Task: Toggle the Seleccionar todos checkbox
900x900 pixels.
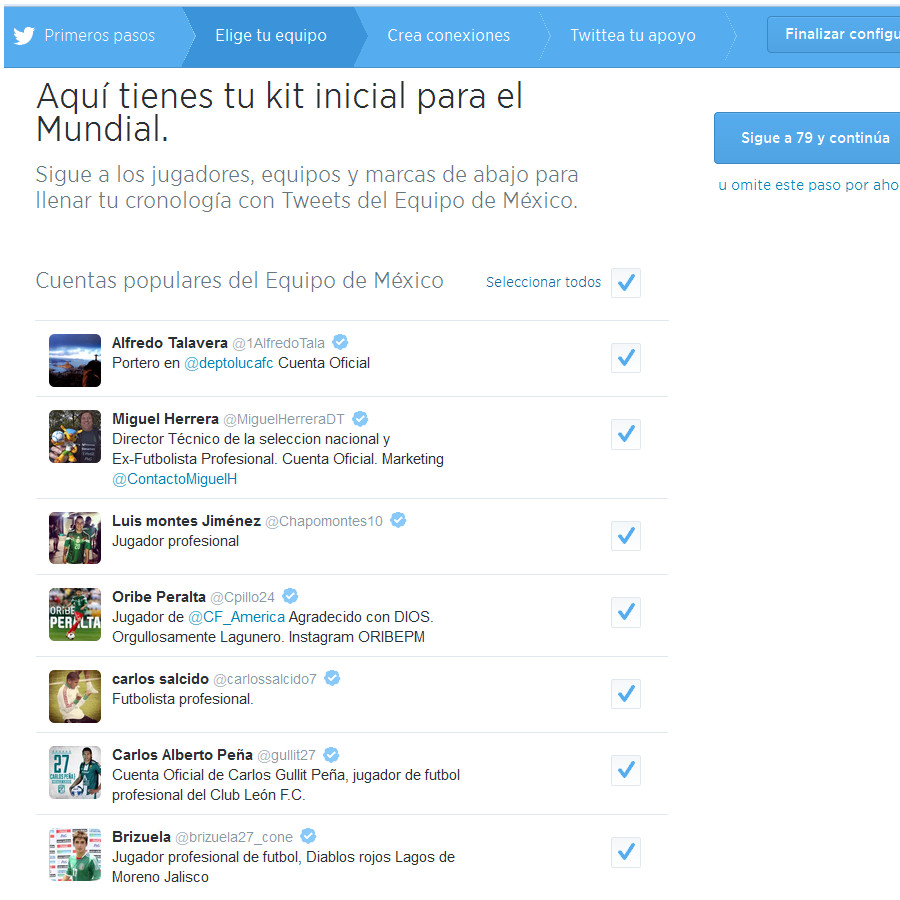Action: 625,283
